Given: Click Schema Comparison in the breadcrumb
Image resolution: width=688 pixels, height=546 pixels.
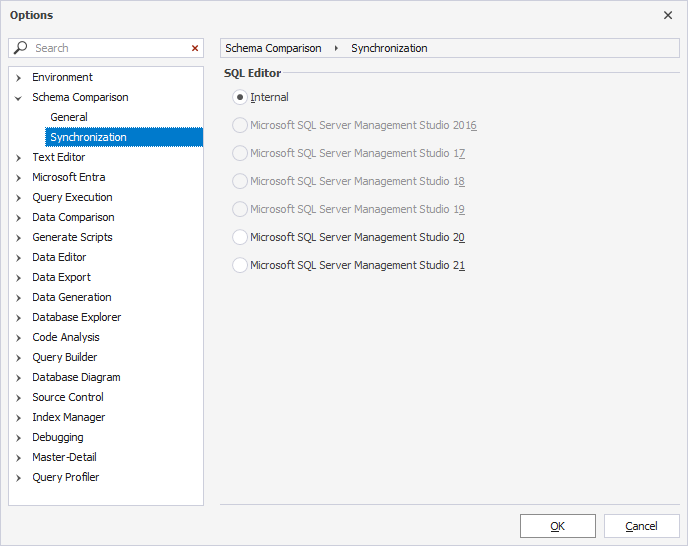Looking at the screenshot, I should pyautogui.click(x=273, y=48).
